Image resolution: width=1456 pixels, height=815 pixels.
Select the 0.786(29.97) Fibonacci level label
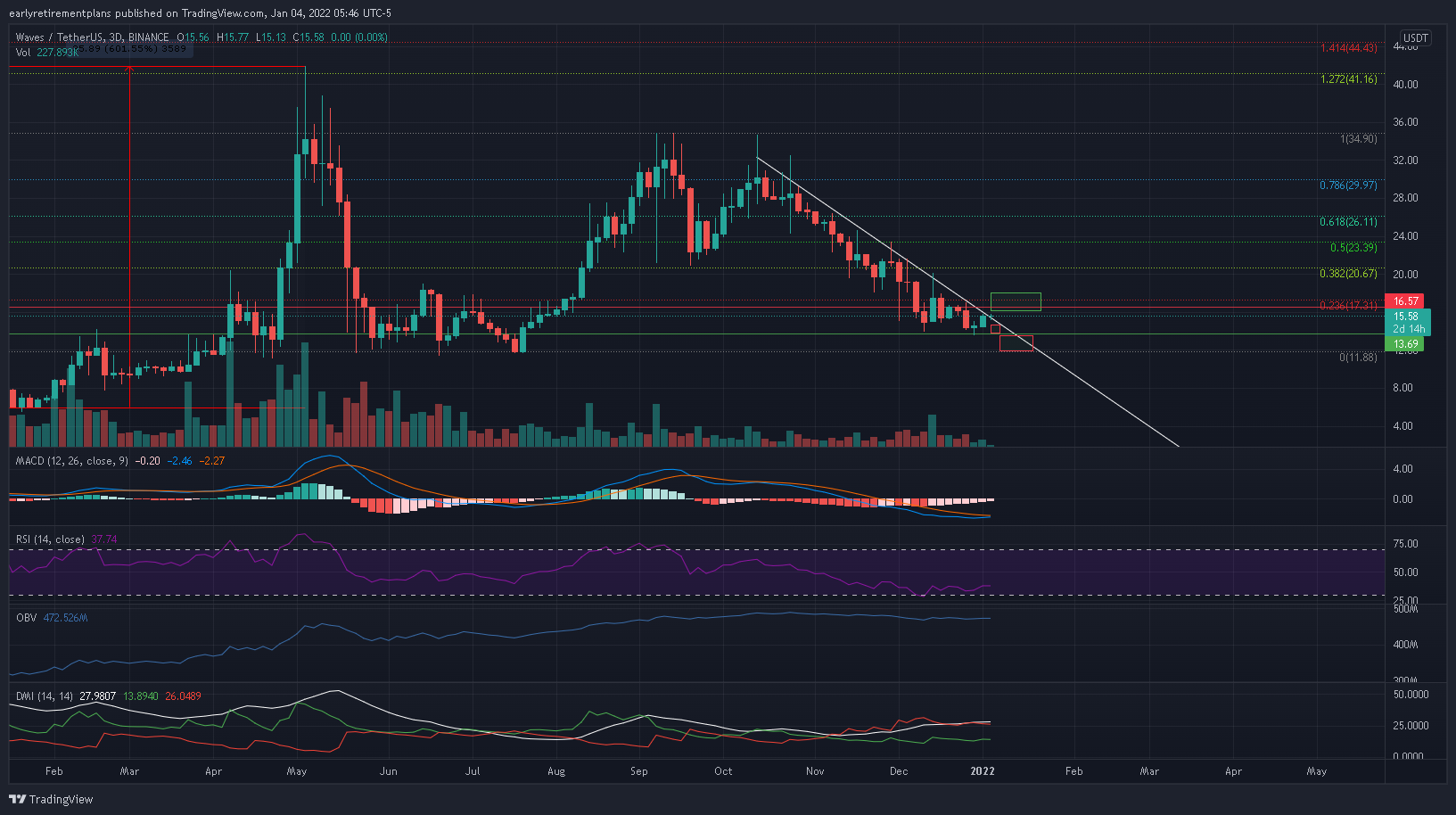(x=1348, y=185)
